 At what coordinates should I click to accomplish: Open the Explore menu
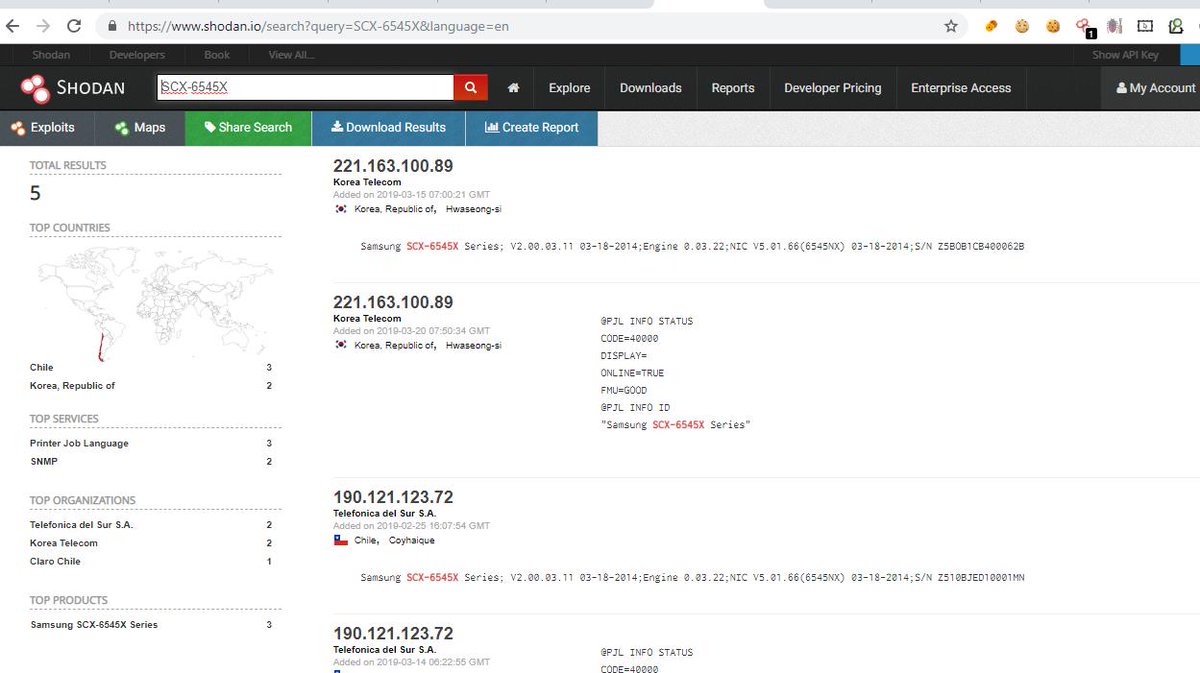point(569,88)
